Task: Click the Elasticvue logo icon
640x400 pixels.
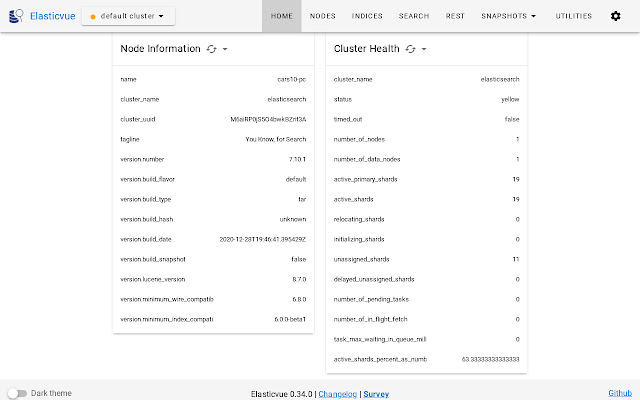Action: 16,16
